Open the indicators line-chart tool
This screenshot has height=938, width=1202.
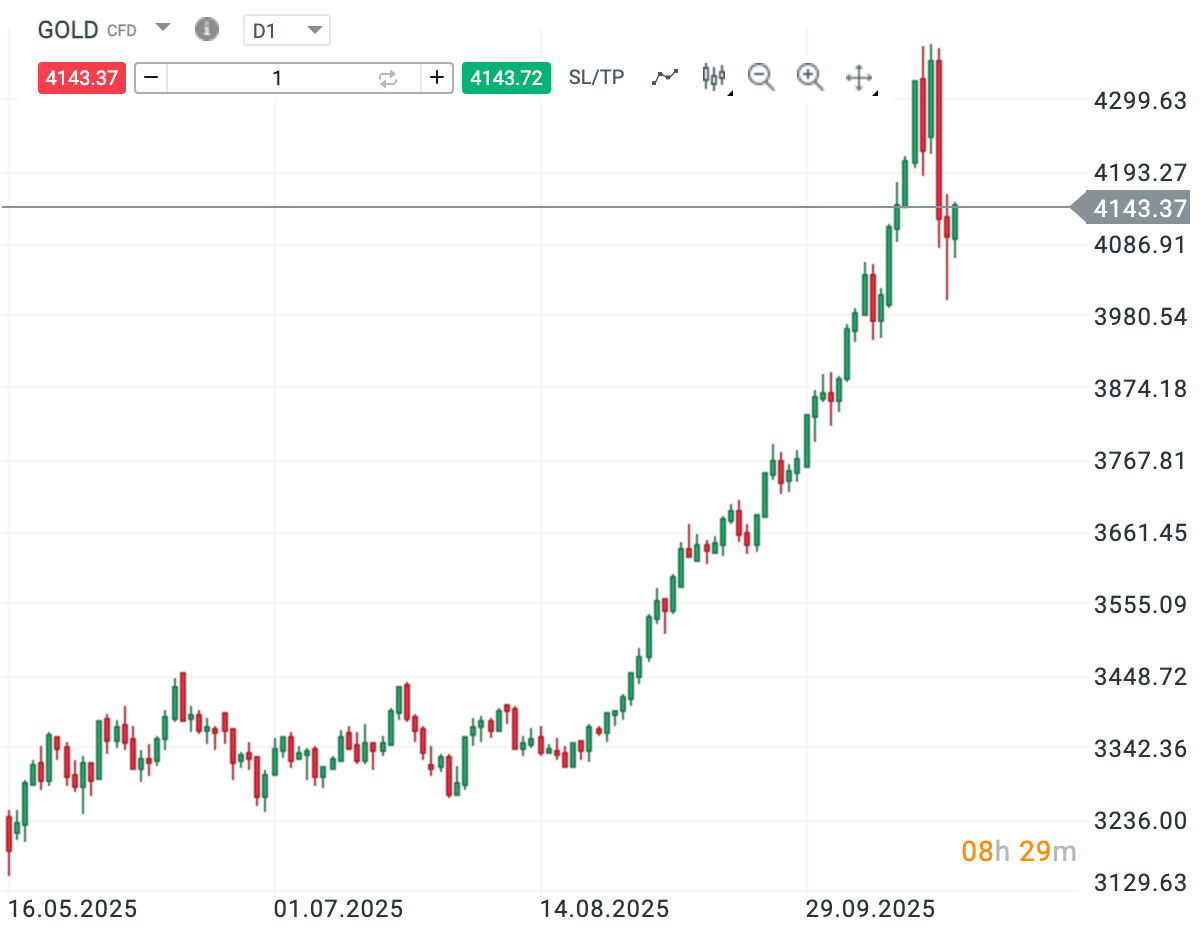(x=665, y=77)
